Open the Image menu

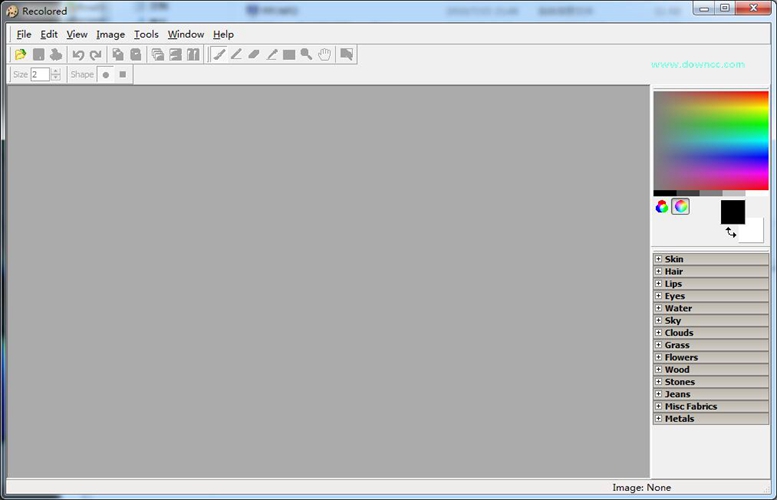111,34
